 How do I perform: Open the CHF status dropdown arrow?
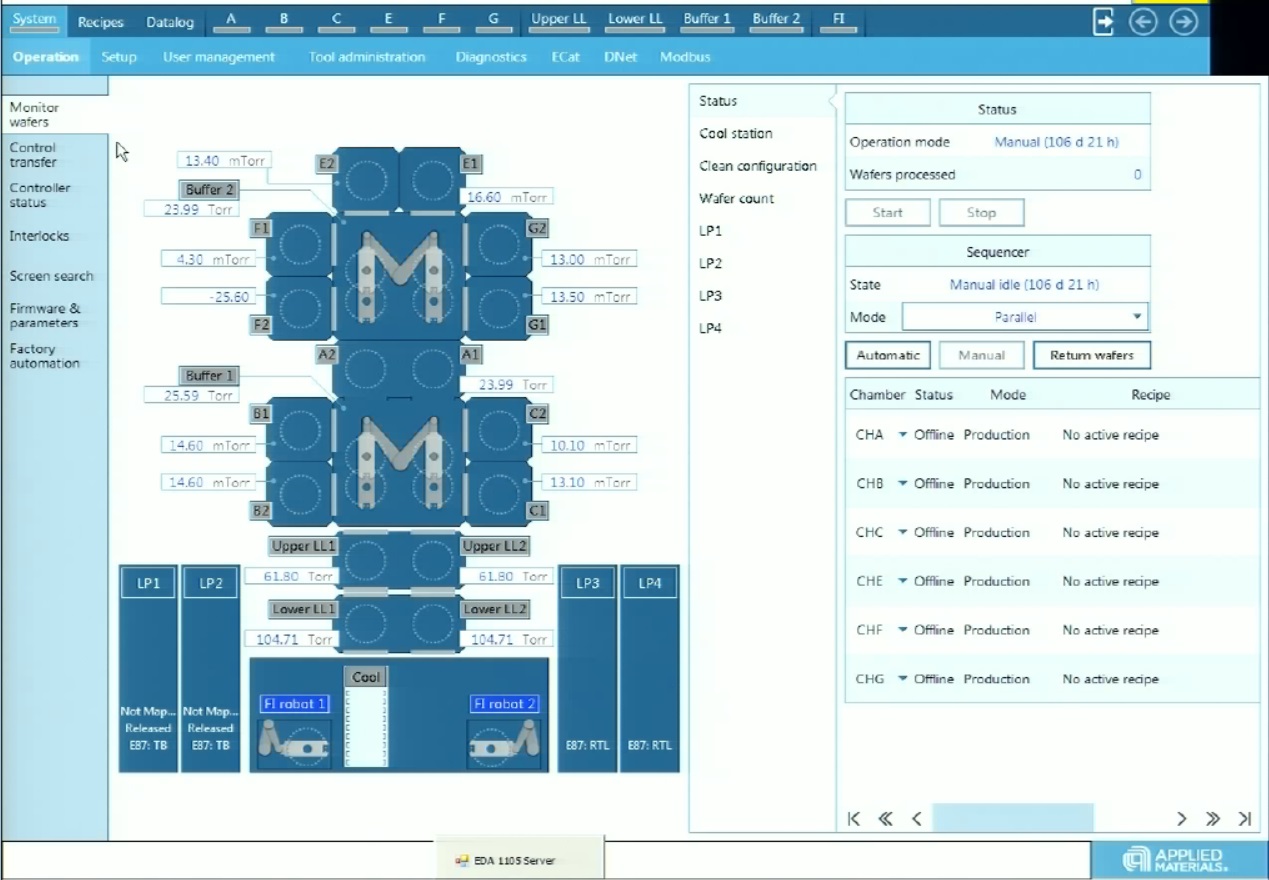coord(902,630)
